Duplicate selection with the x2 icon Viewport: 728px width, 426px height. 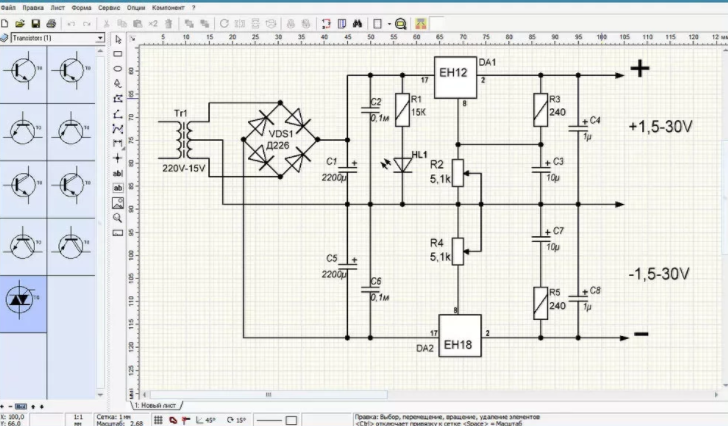pos(153,23)
